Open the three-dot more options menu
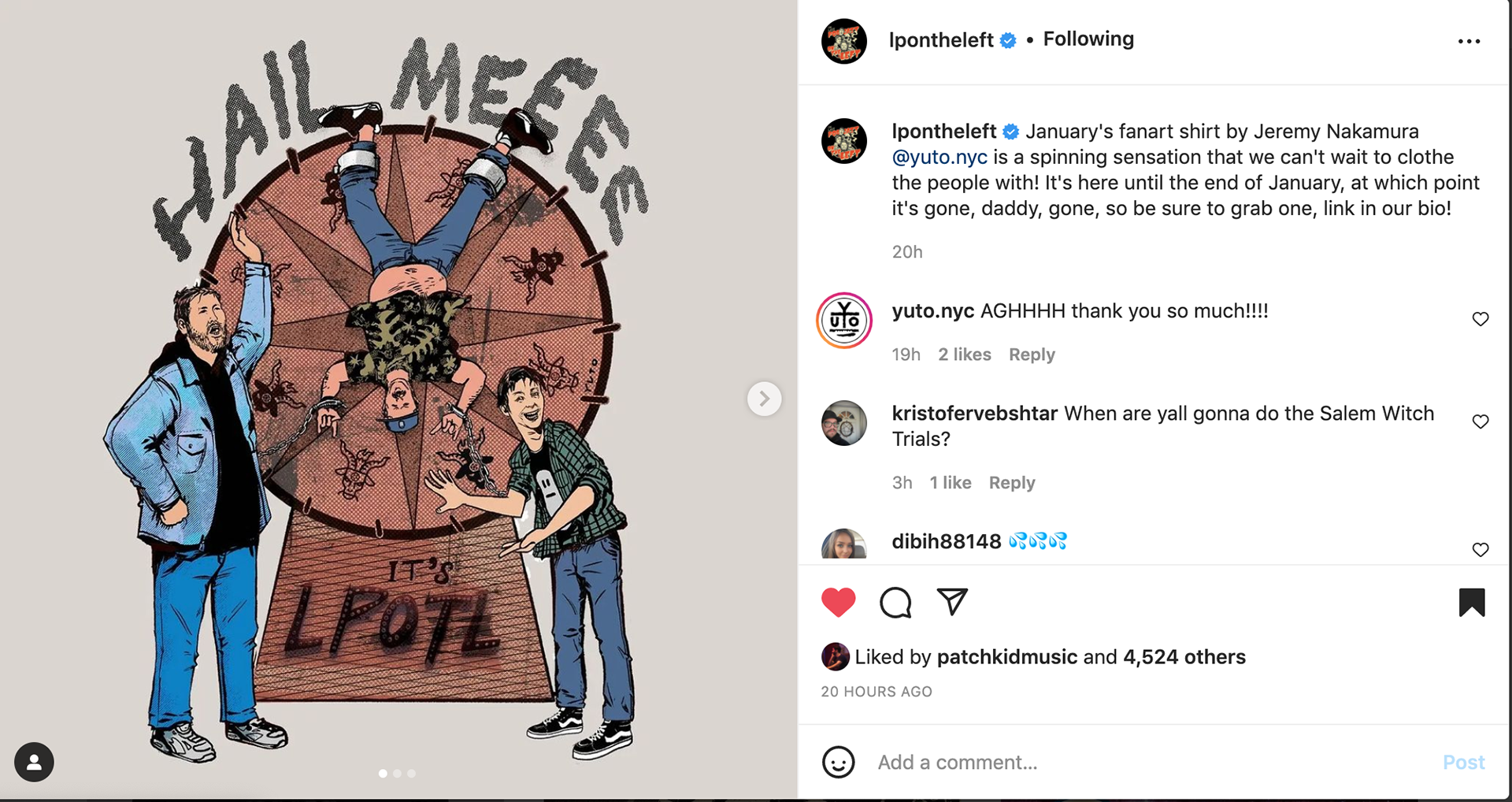 click(x=1469, y=41)
